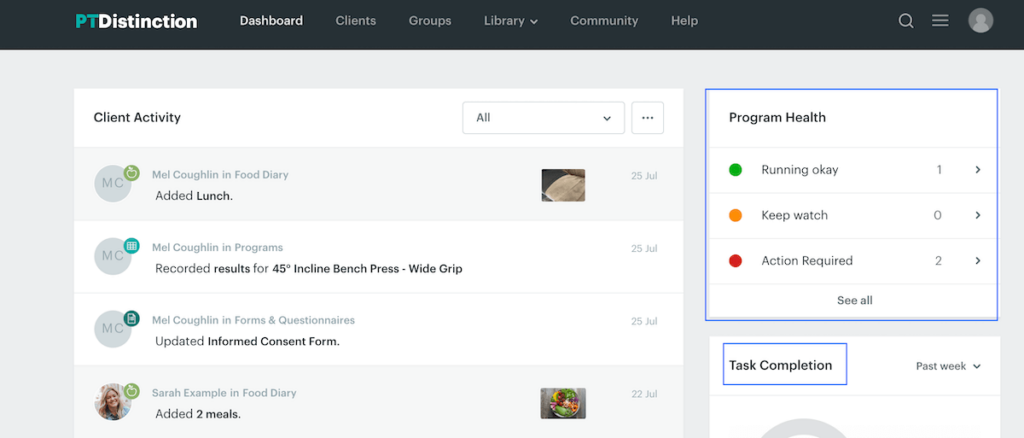Click the user profile avatar icon
Screen dimensions: 1024x438
981,21
